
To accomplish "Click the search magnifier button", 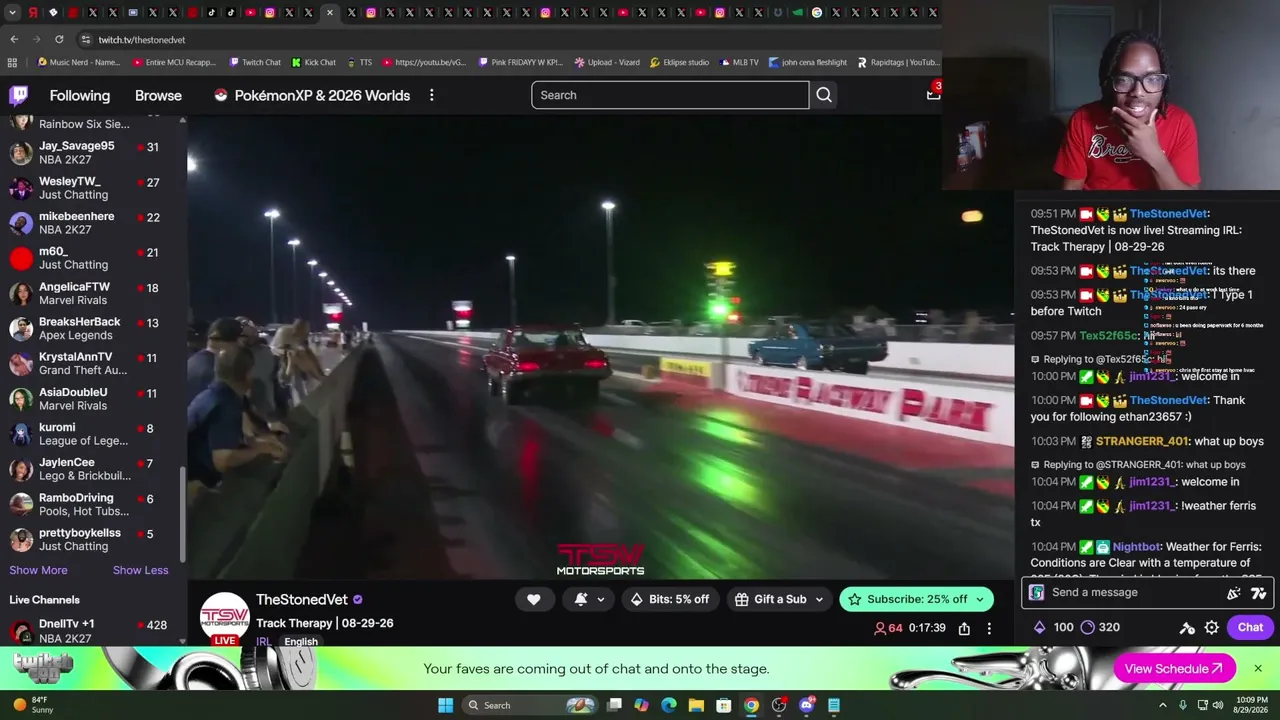I will (824, 95).
